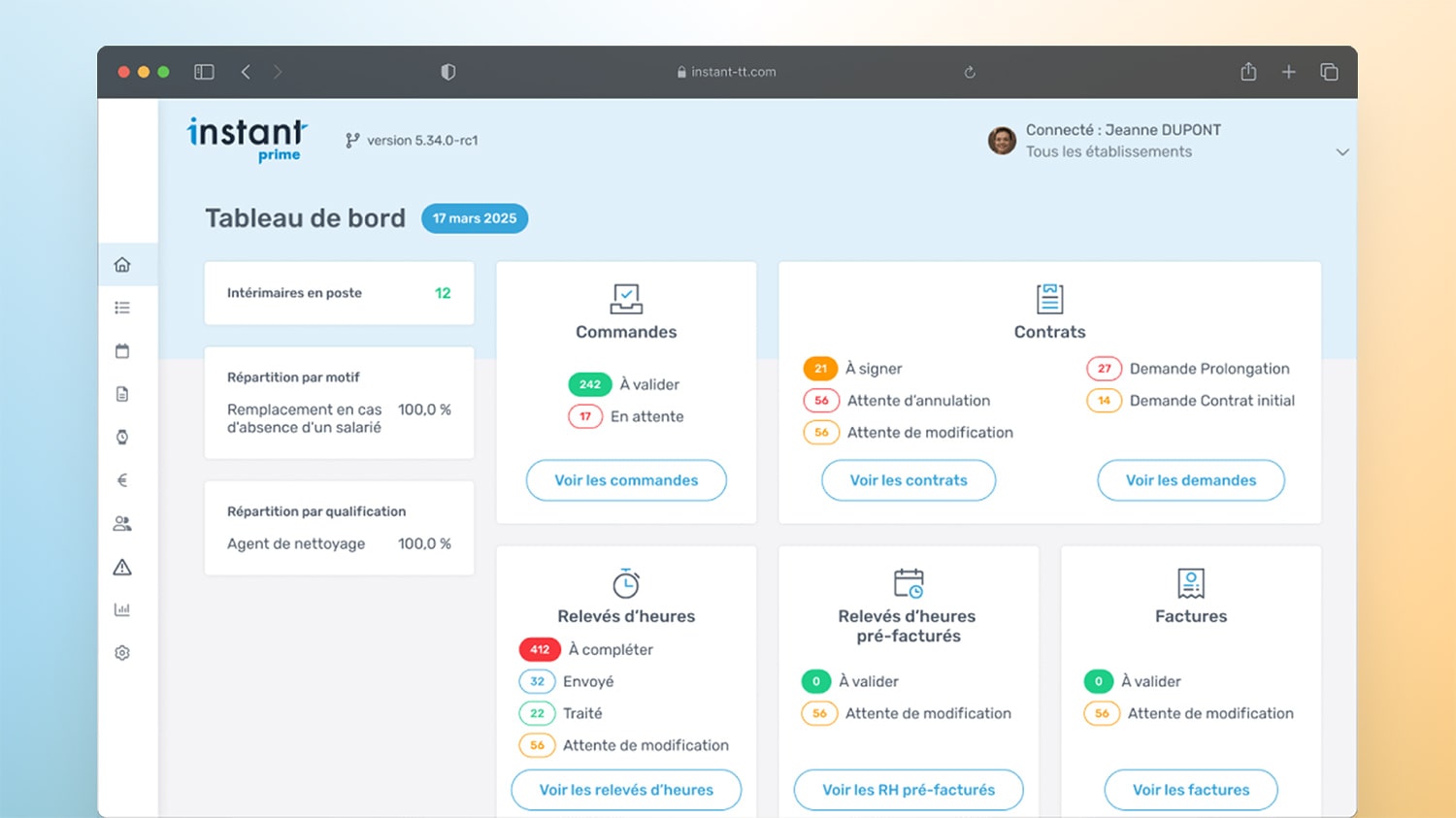This screenshot has height=818, width=1456.
Task: Open the settings gear in sidebar
Action: (x=122, y=653)
